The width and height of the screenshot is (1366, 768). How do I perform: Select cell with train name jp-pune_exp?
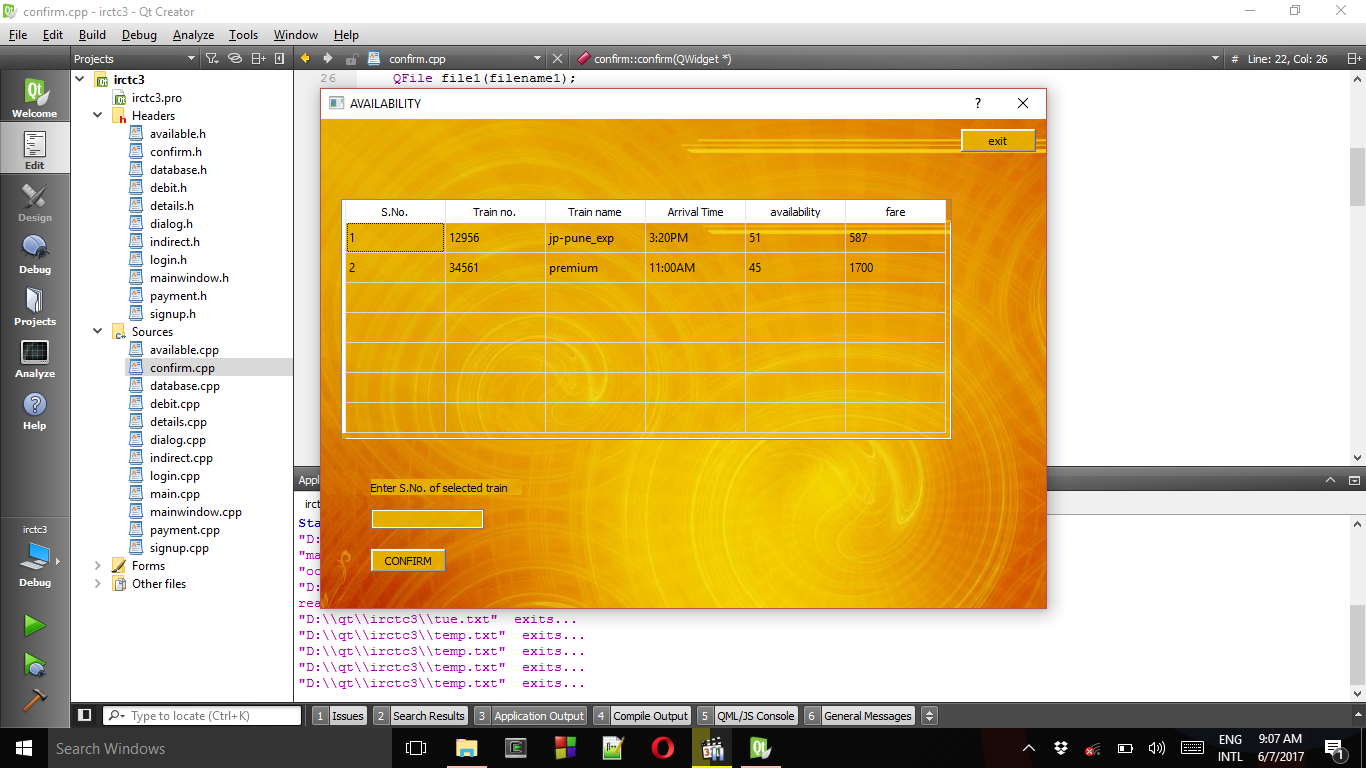[595, 238]
